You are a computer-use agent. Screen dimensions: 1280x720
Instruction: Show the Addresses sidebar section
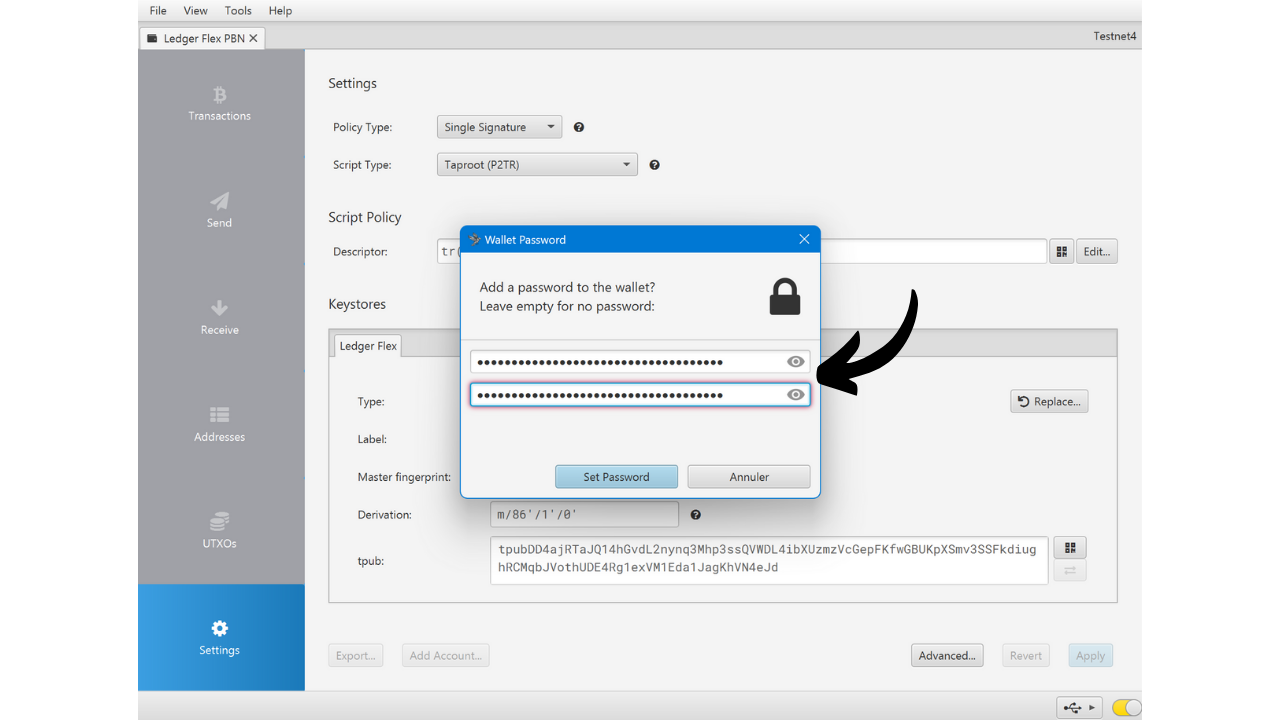pos(220,424)
